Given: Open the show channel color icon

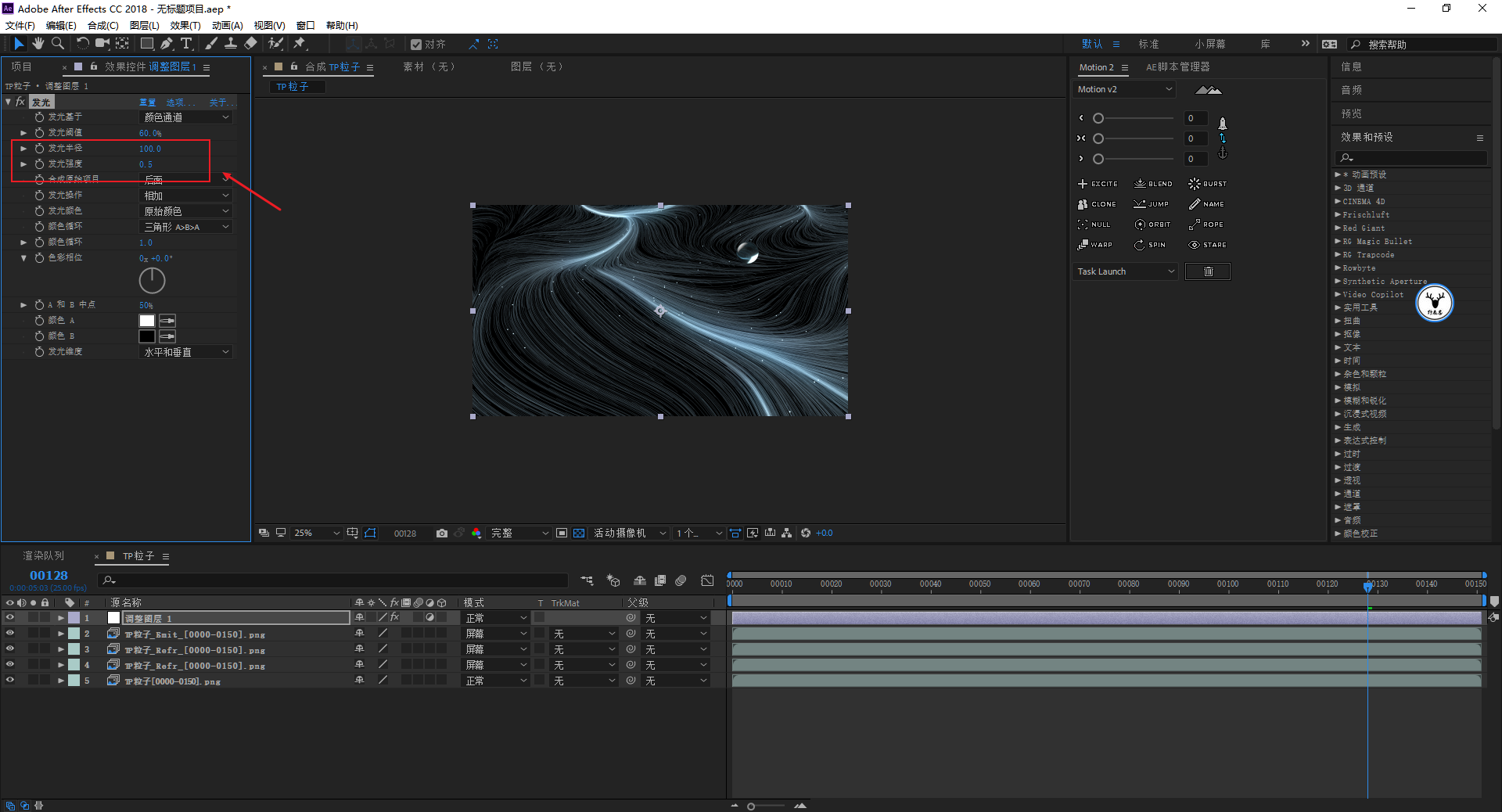Looking at the screenshot, I should (x=476, y=534).
